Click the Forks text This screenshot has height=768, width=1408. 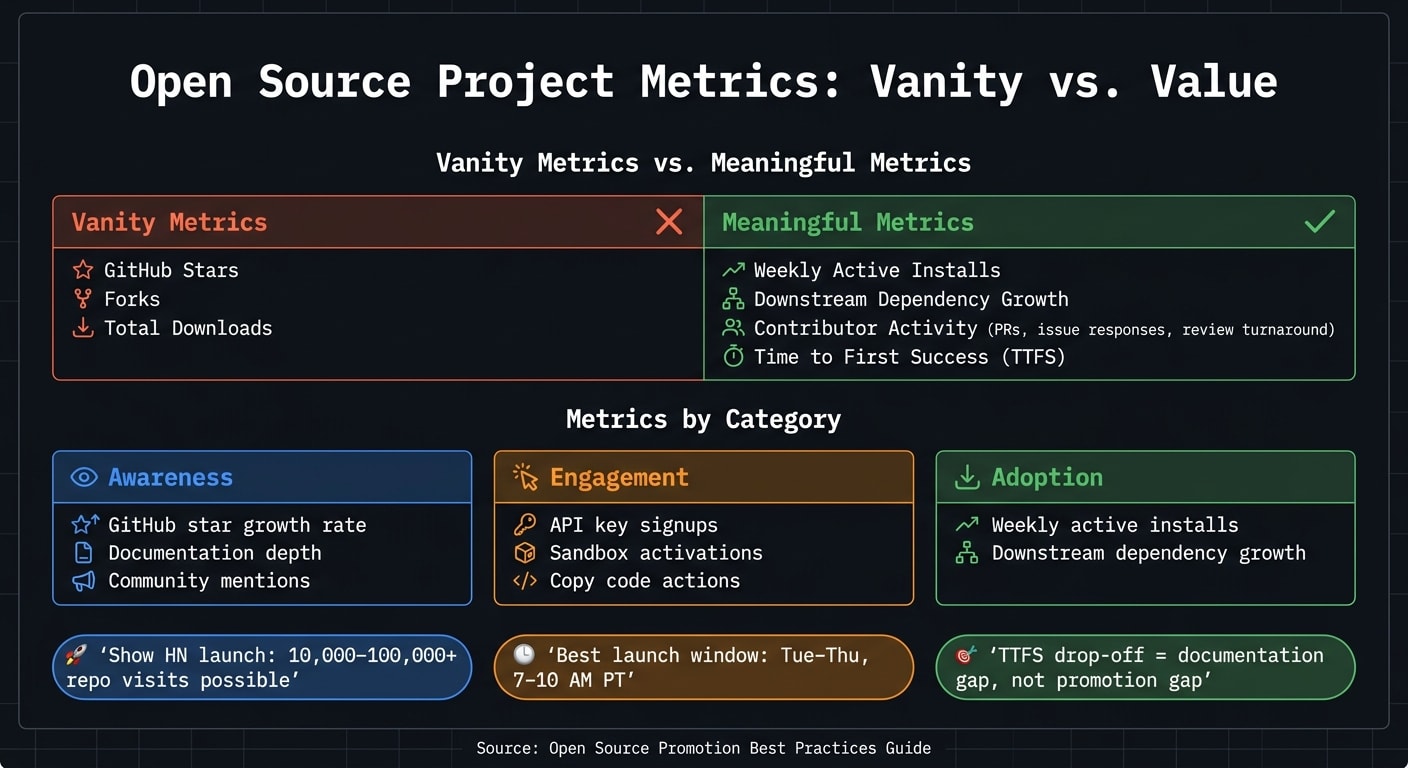[132, 299]
